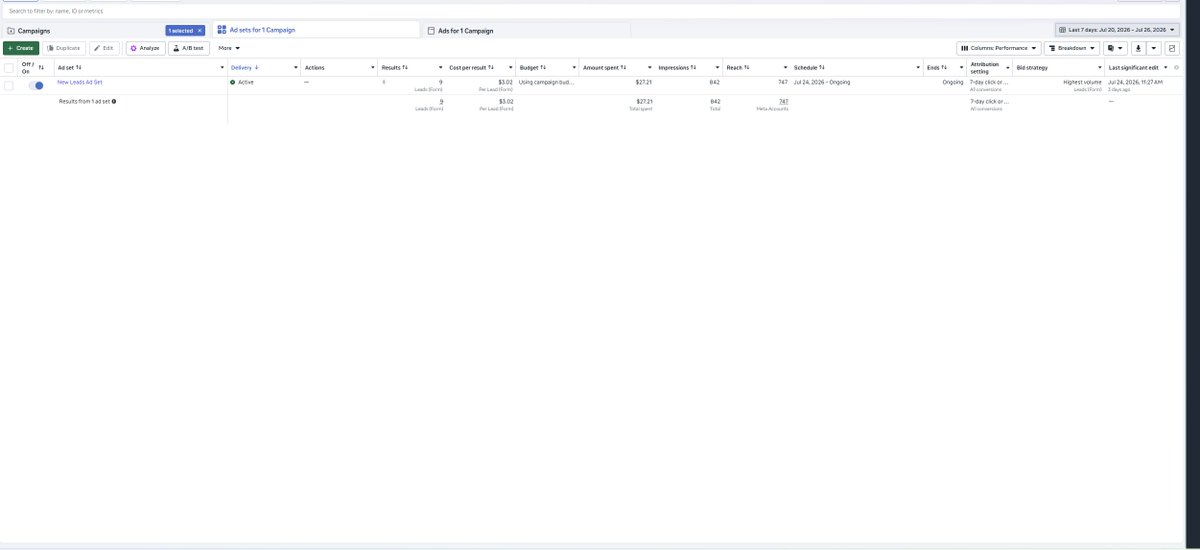Image resolution: width=1200 pixels, height=550 pixels.
Task: Open the Bid strategy column options arrow
Action: point(1100,67)
